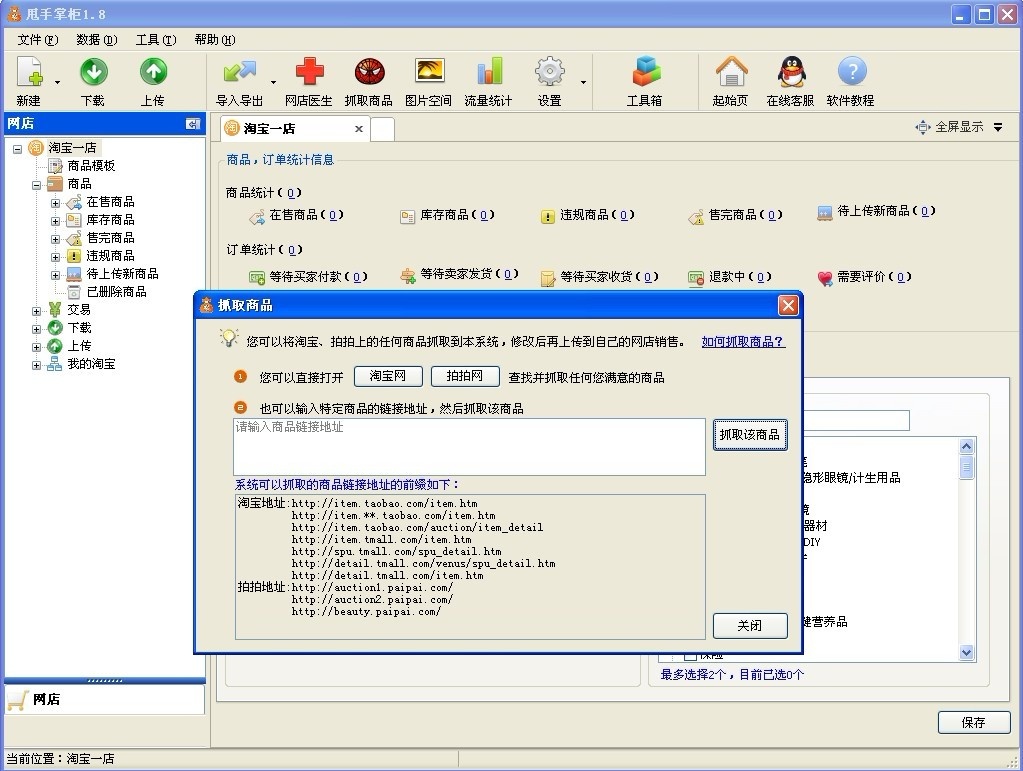This screenshot has height=771, width=1023.
Task: Select 违规商品 in the tree
Action: [110, 256]
